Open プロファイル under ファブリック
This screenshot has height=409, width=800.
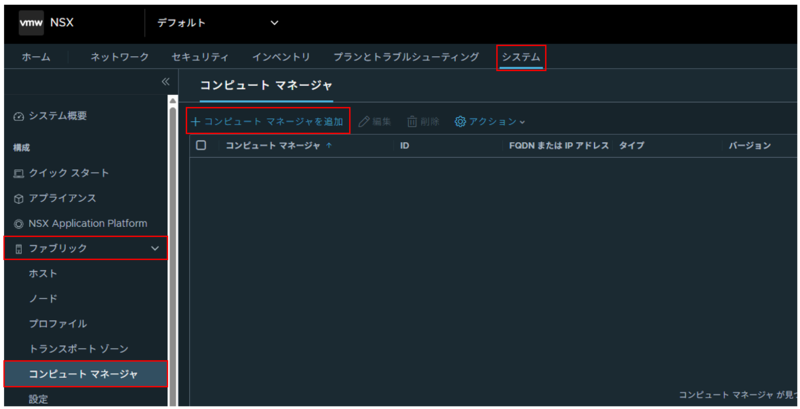(x=58, y=323)
